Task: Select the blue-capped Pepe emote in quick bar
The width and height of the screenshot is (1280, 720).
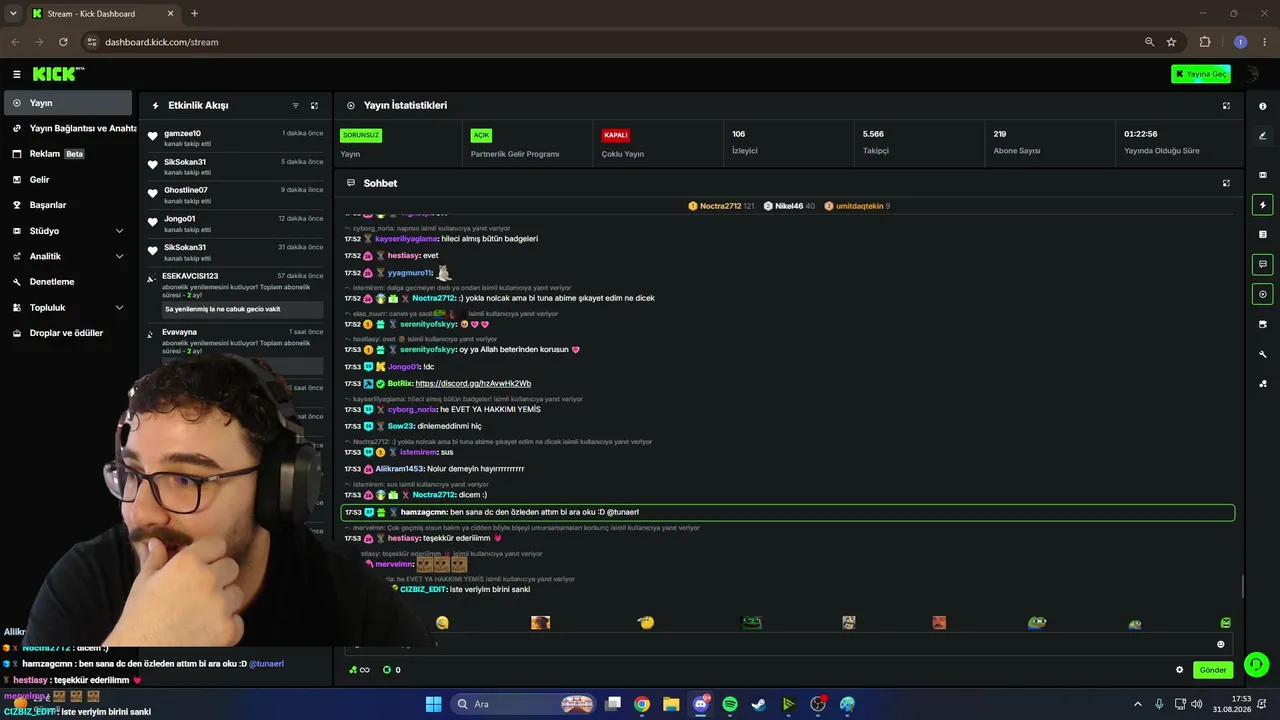Action: tap(1037, 623)
